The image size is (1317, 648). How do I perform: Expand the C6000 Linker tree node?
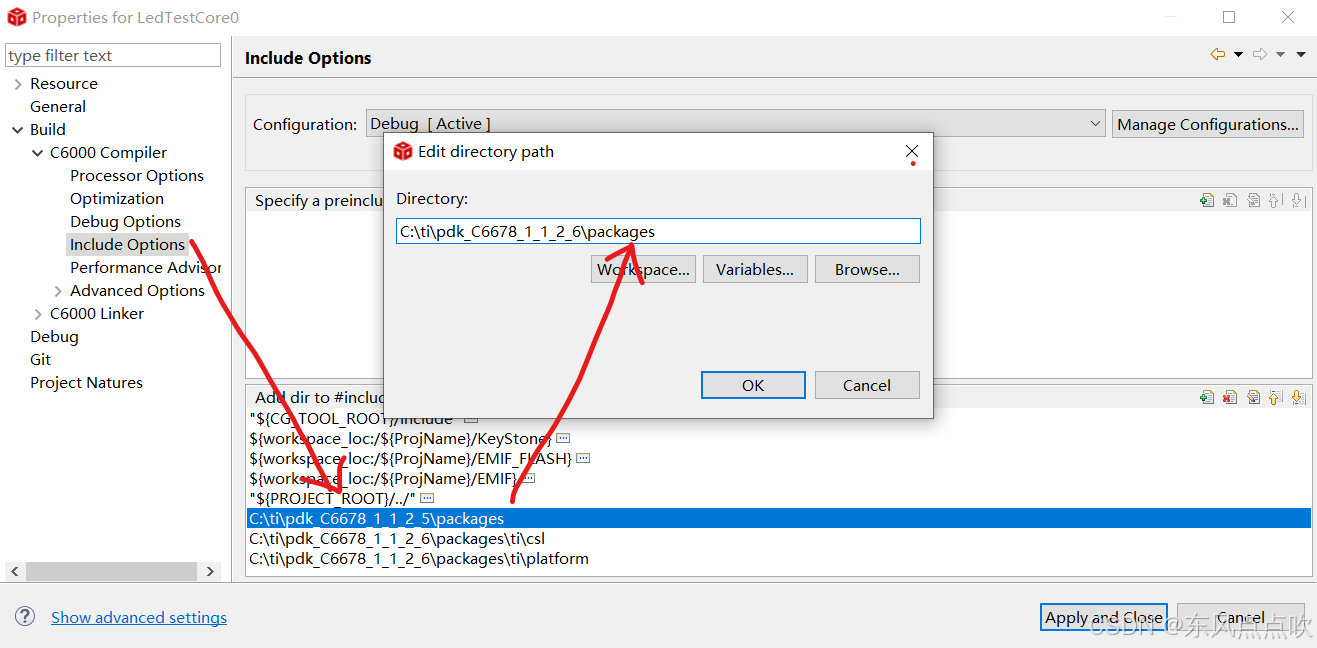[x=38, y=314]
